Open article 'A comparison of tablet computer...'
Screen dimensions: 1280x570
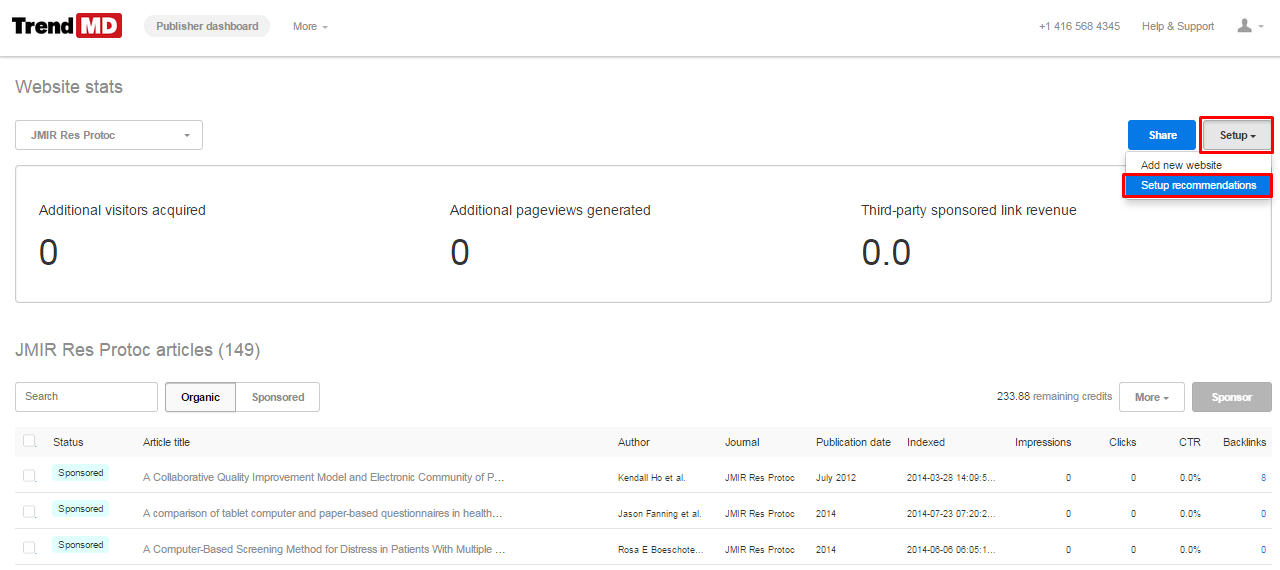pyautogui.click(x=322, y=514)
